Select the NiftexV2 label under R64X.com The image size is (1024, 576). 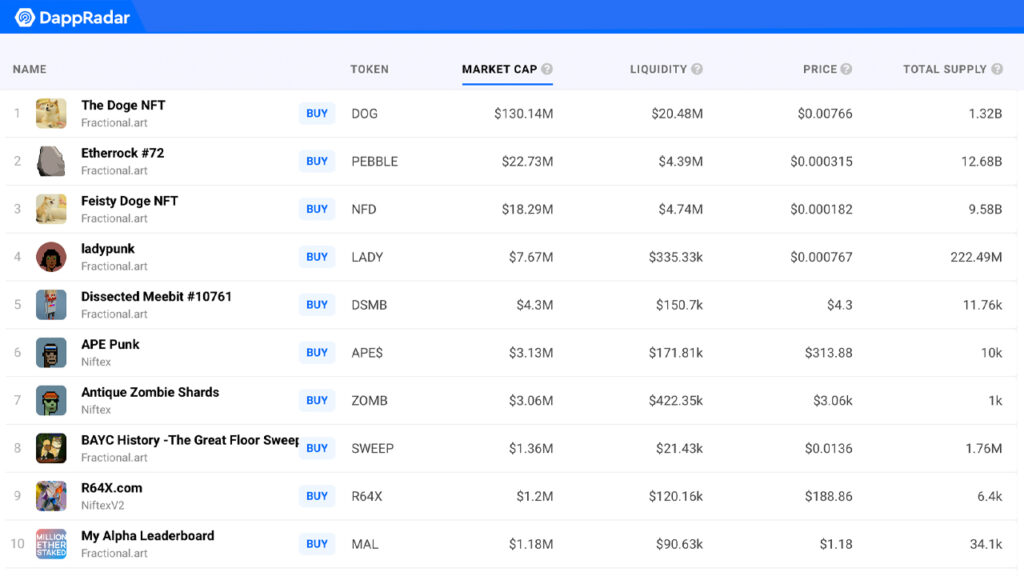(103, 505)
